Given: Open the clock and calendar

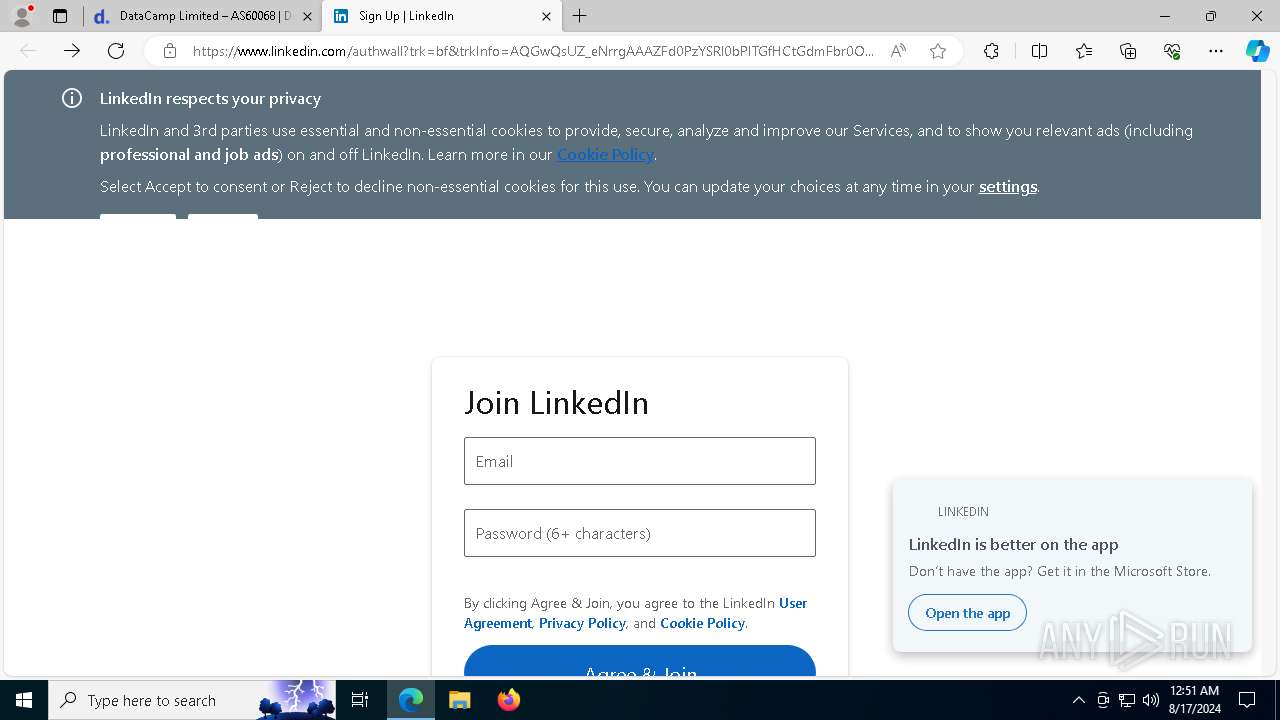Looking at the screenshot, I should (x=1194, y=700).
